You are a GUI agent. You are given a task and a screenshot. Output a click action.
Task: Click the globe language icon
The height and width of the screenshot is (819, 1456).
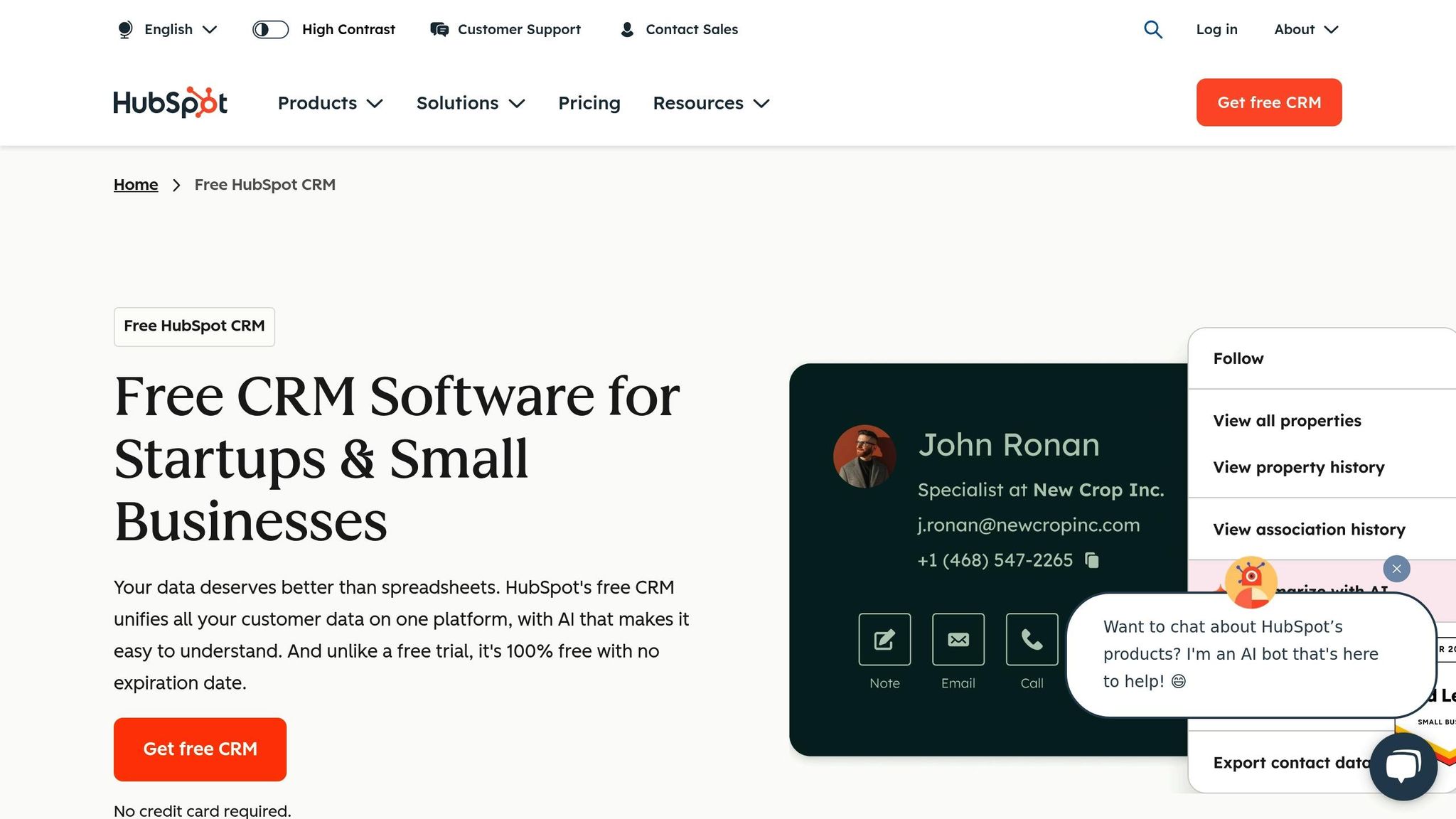pos(125,29)
